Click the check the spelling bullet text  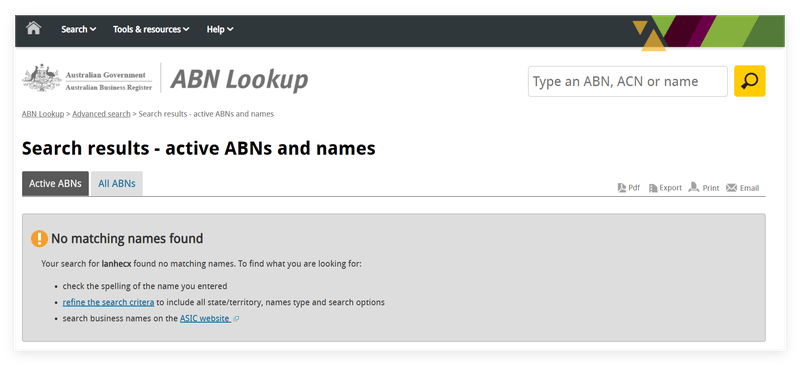(x=145, y=286)
